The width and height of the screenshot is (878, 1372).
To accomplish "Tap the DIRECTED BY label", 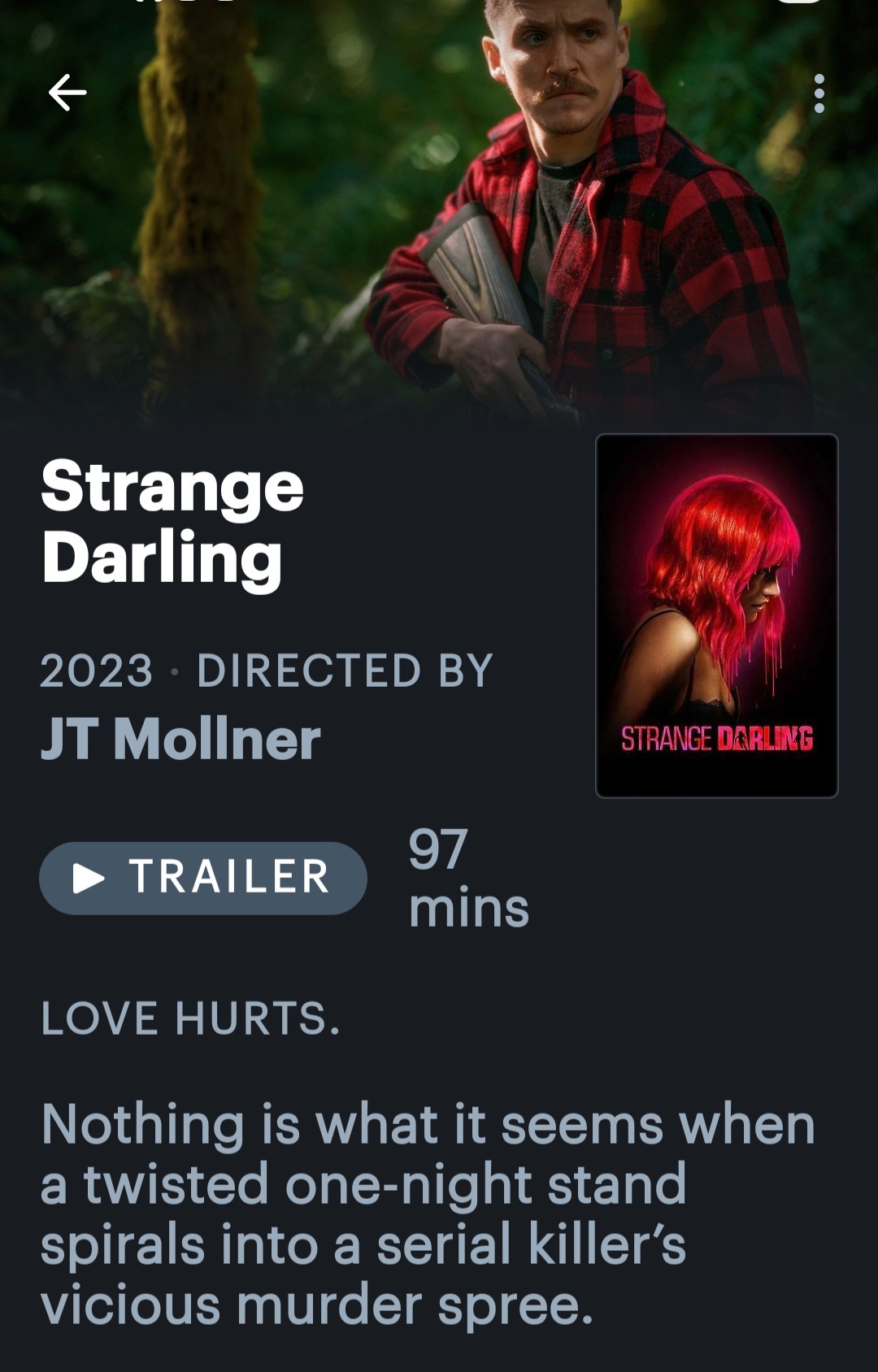I will click(x=346, y=671).
